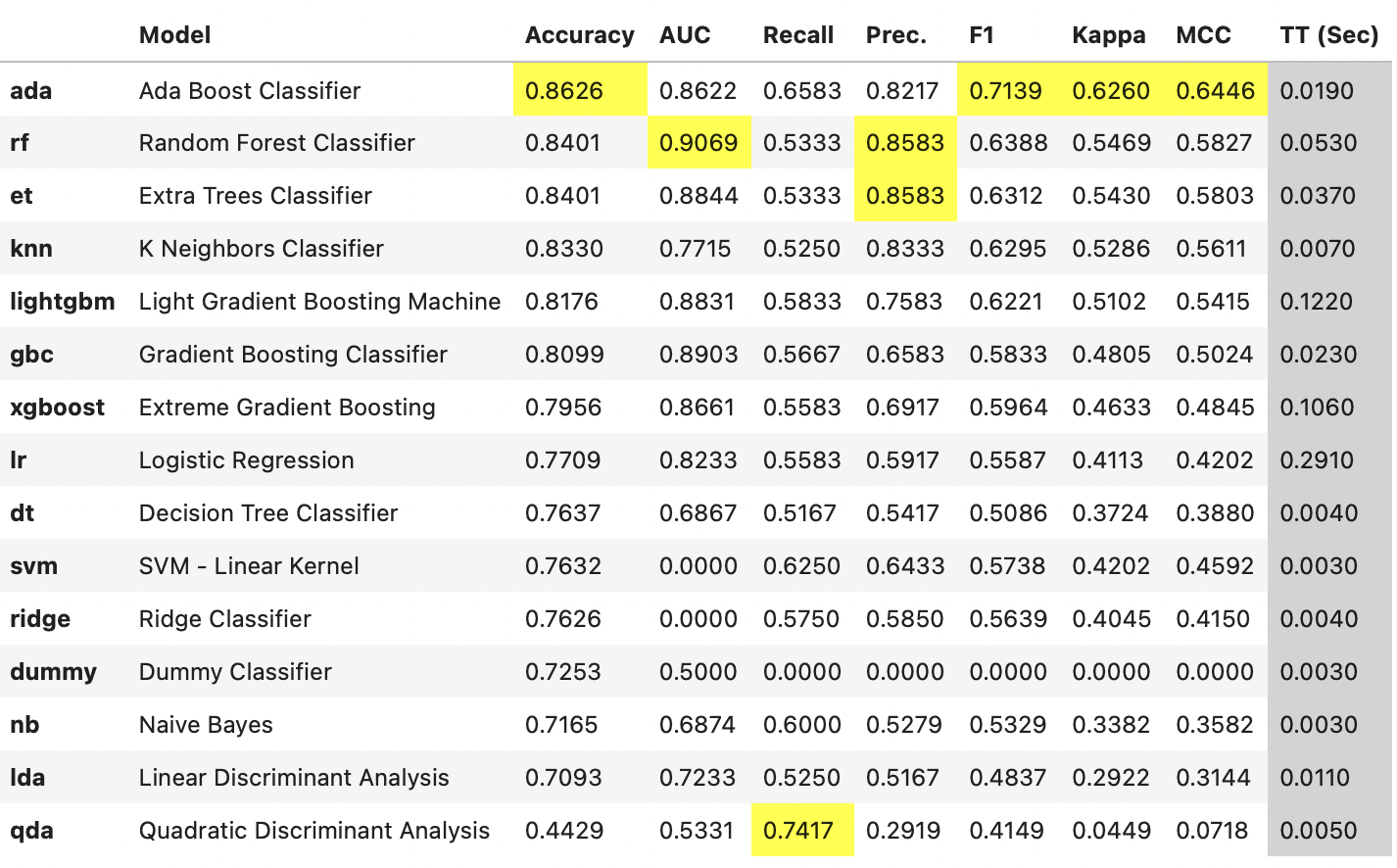
Task: Click the F1 column header
Action: coord(982,35)
